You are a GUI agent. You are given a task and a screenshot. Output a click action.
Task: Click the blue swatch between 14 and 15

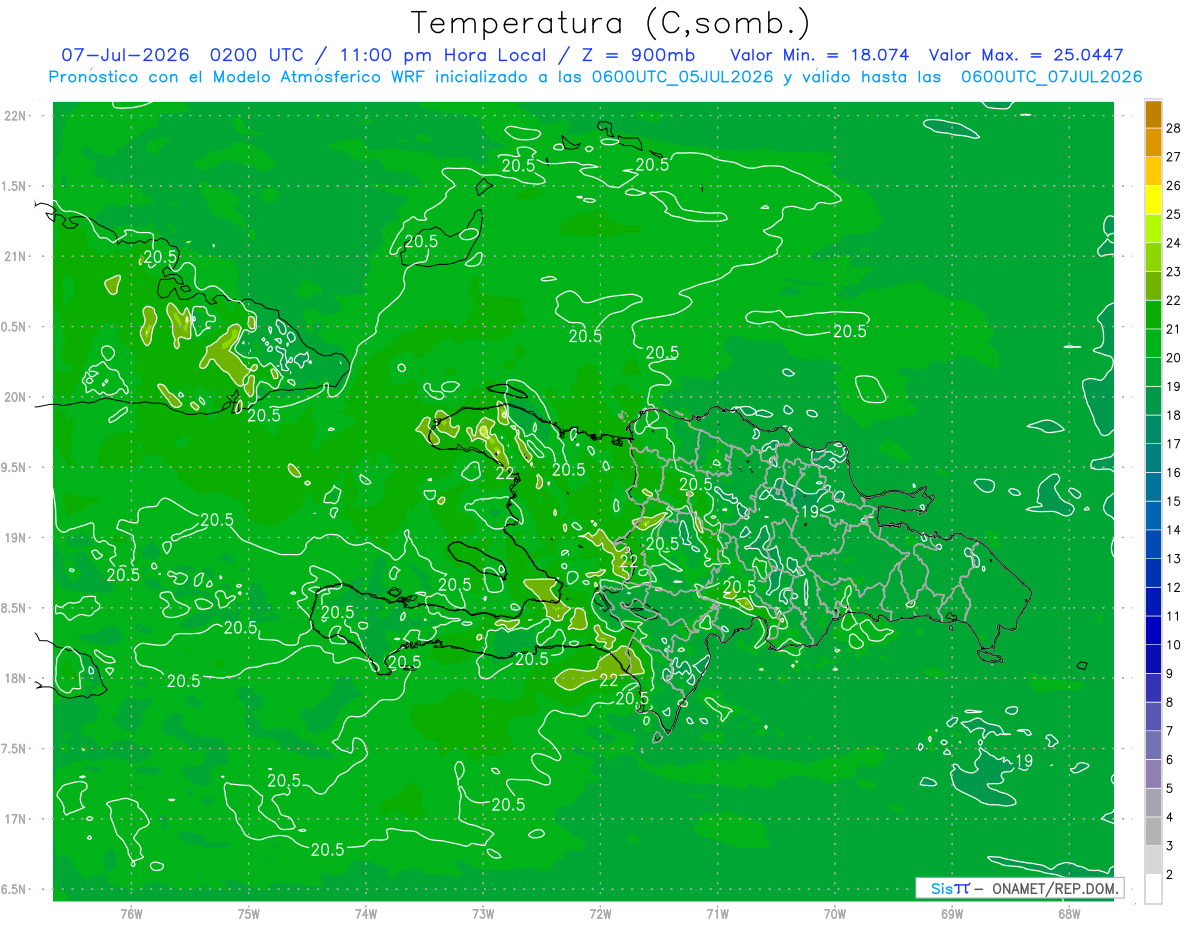coord(1153,516)
